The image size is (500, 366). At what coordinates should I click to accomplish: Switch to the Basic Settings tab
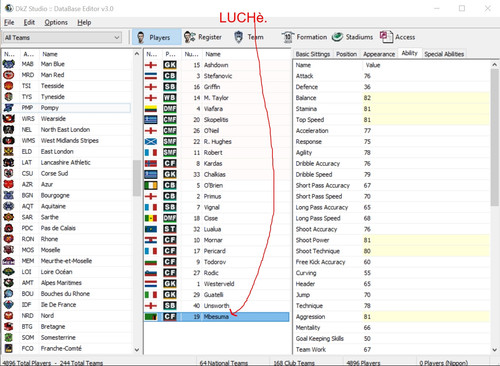coord(313,54)
